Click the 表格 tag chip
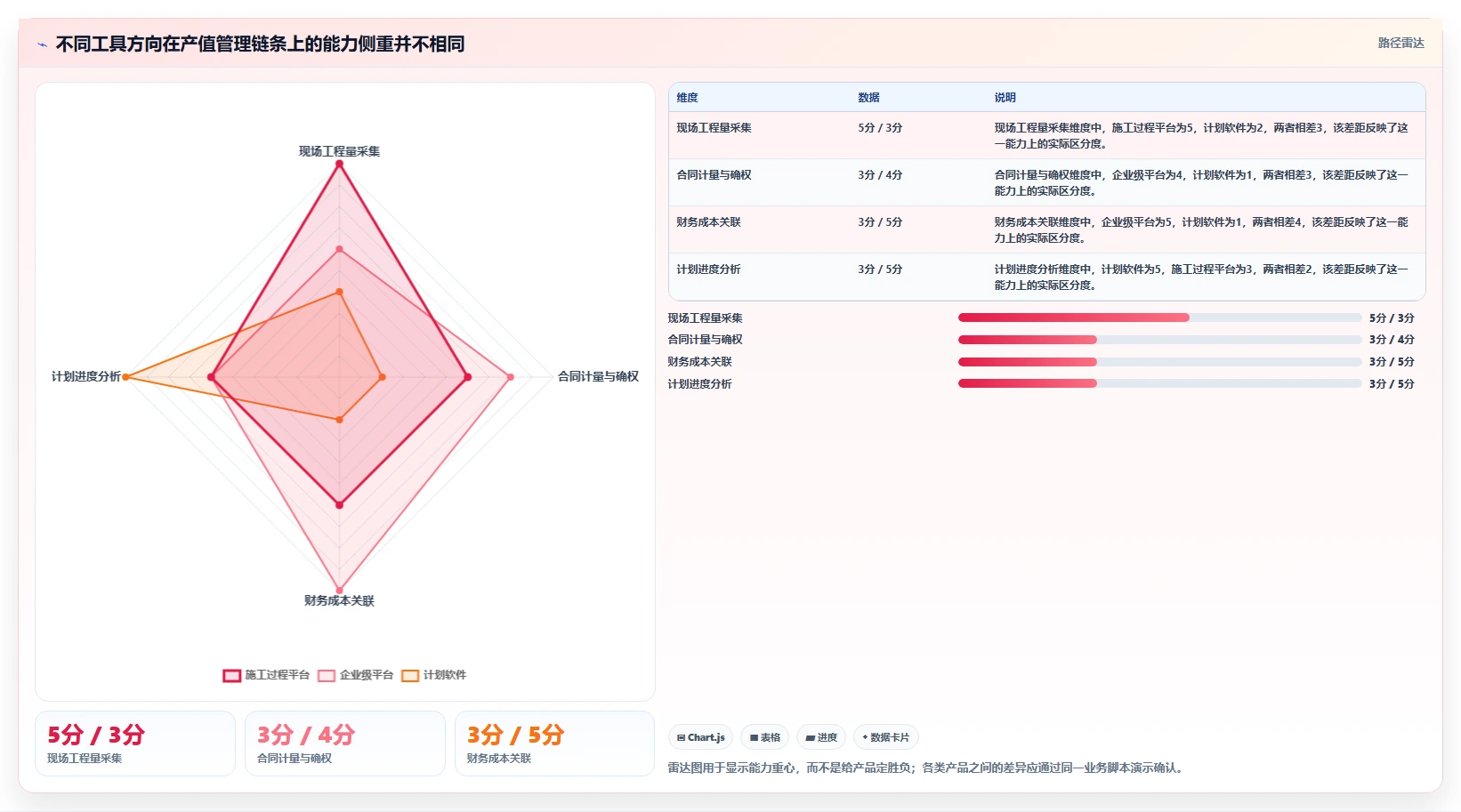Viewport: 1461px width, 812px height. point(764,737)
